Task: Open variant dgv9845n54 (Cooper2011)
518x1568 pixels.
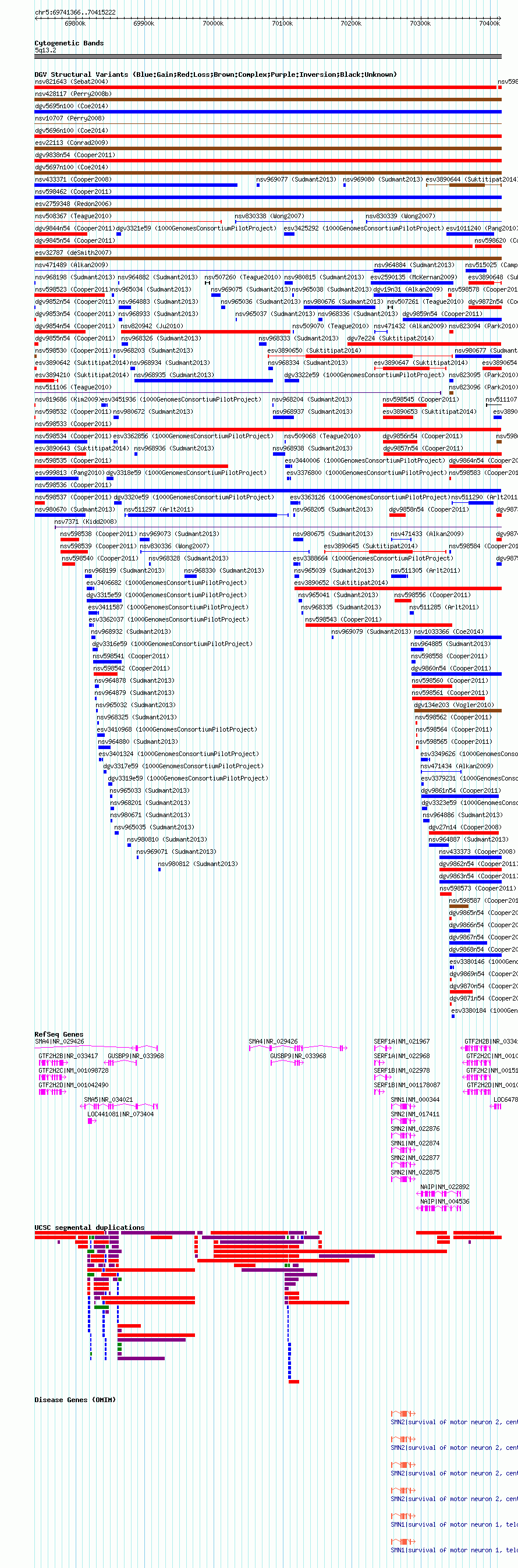Action: (x=75, y=240)
